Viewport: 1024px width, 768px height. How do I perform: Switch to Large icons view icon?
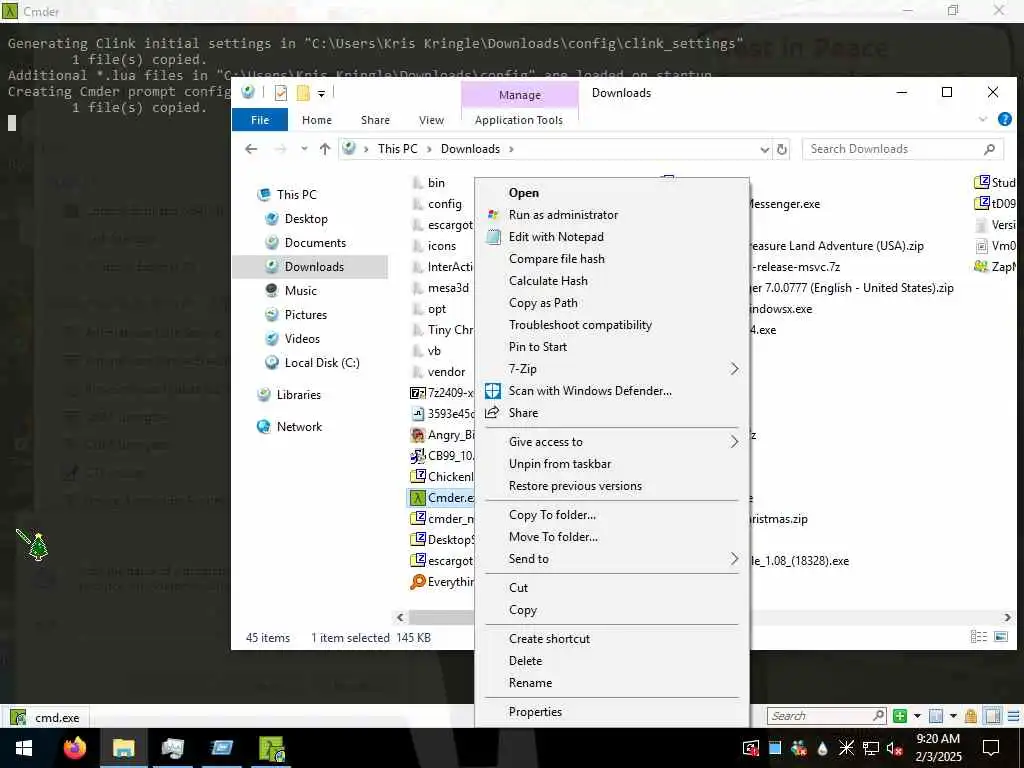(x=1000, y=637)
